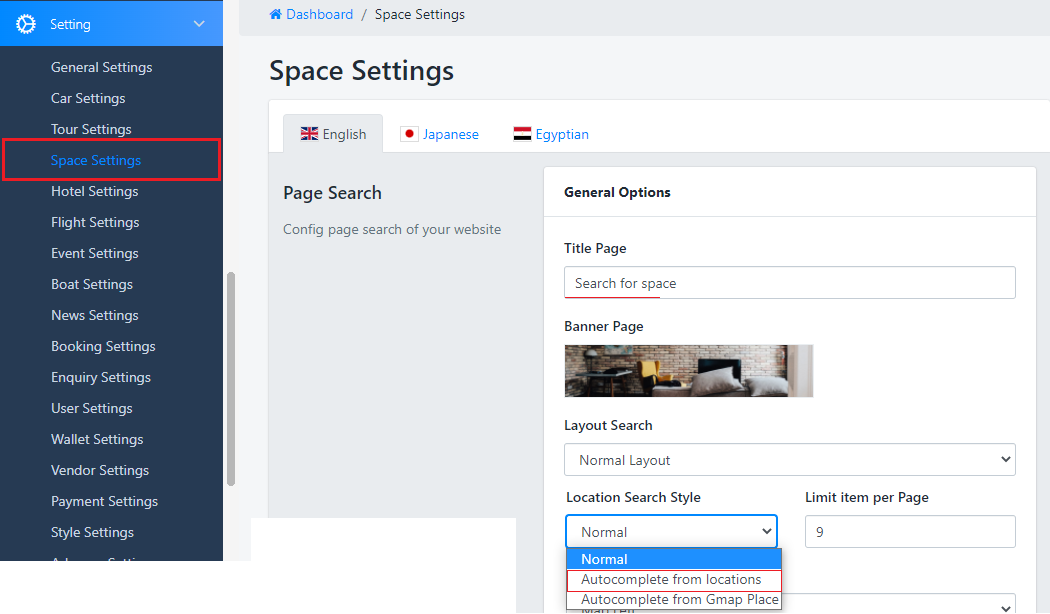The width and height of the screenshot is (1050, 614).
Task: Open Payment Settings page
Action: pos(104,501)
